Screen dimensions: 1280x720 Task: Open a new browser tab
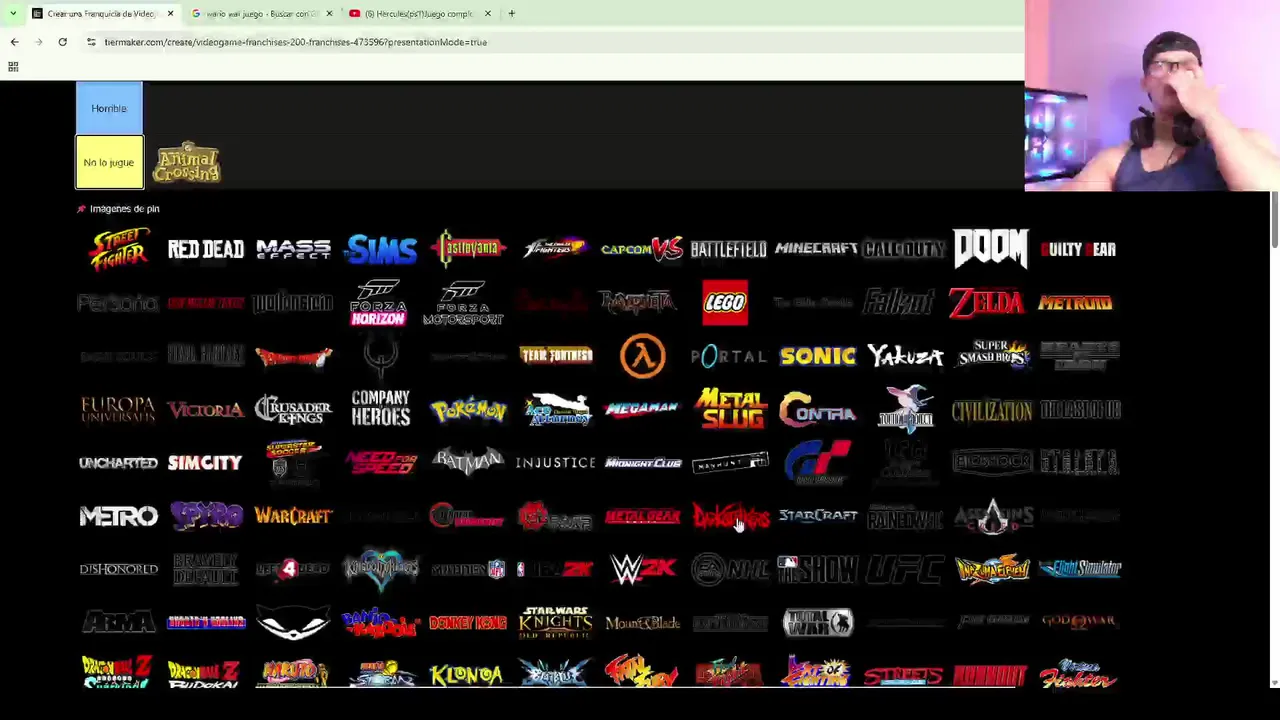[x=511, y=14]
